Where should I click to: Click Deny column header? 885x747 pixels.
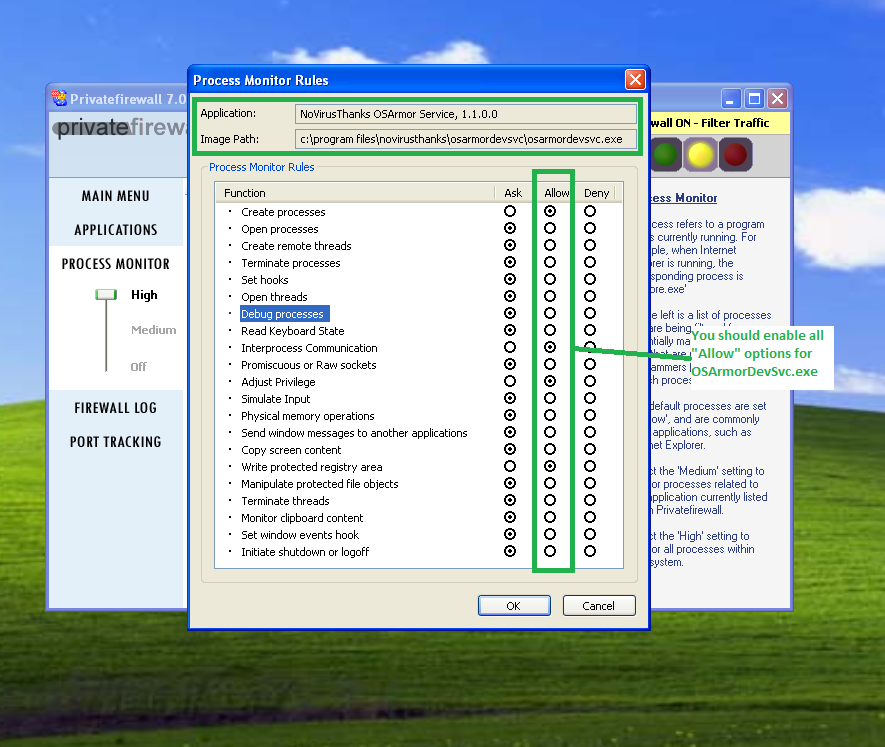[597, 193]
